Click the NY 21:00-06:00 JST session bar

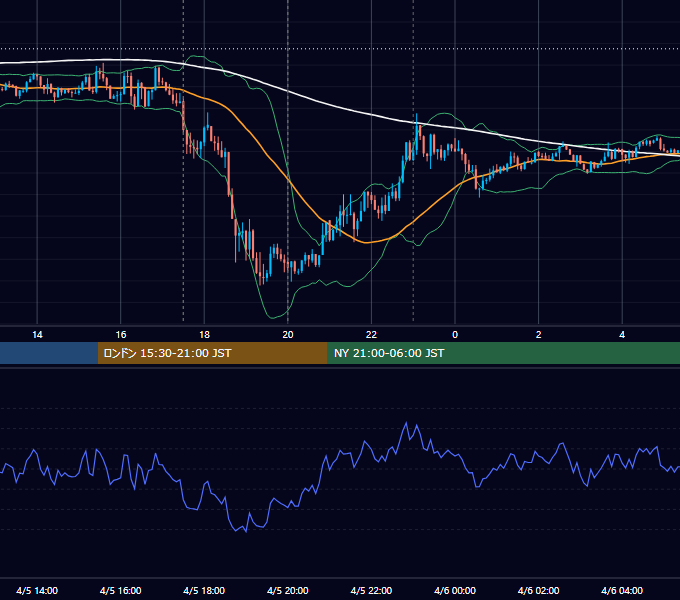coord(503,353)
